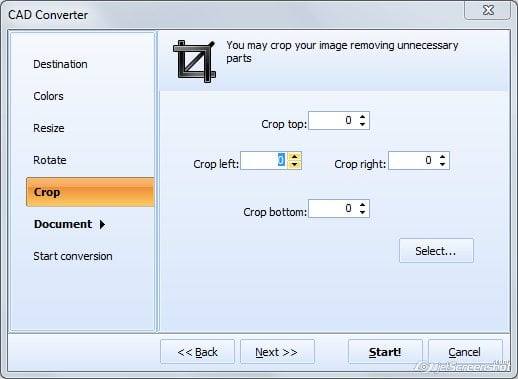This screenshot has height=379, width=518.
Task: Decrease Crop left value with down arrow
Action: coord(294,165)
